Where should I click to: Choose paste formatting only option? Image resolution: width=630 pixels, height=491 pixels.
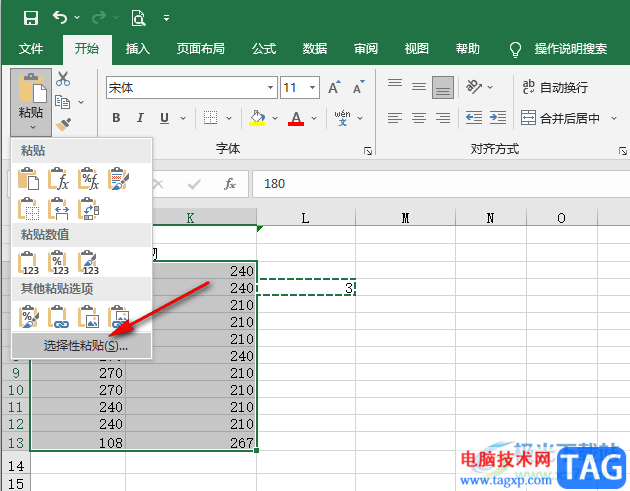click(x=29, y=317)
